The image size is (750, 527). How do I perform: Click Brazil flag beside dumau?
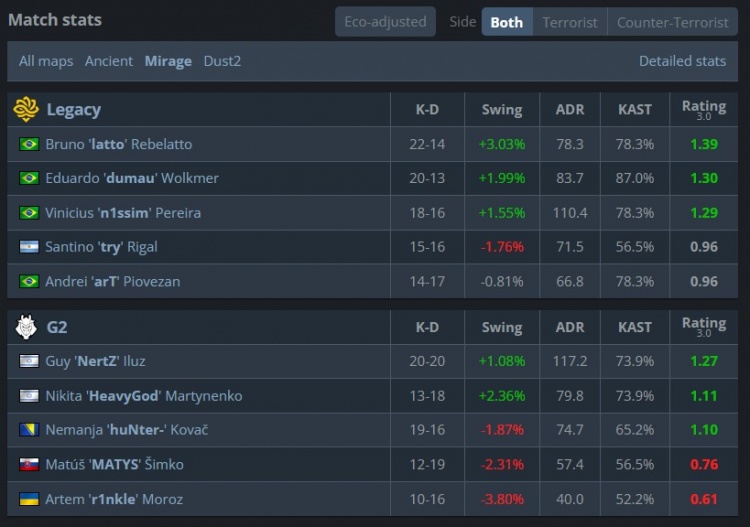pyautogui.click(x=29, y=178)
